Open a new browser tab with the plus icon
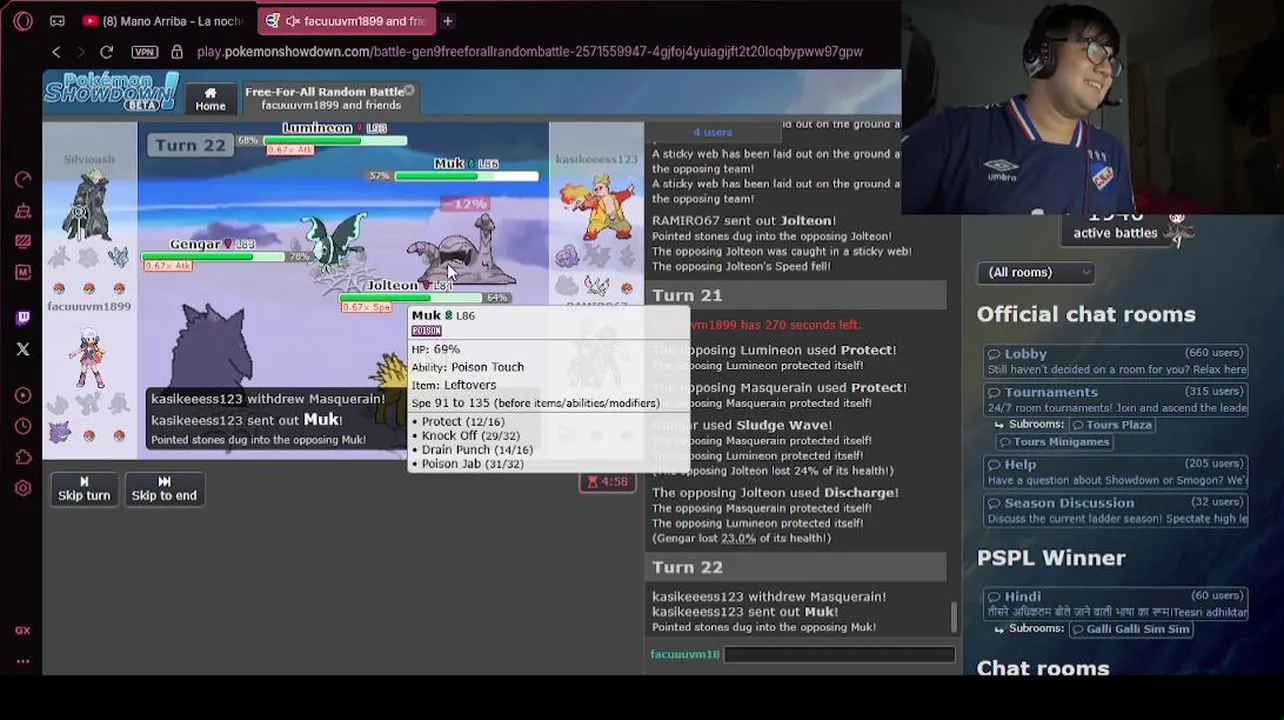The height and width of the screenshot is (720, 1284). [448, 21]
